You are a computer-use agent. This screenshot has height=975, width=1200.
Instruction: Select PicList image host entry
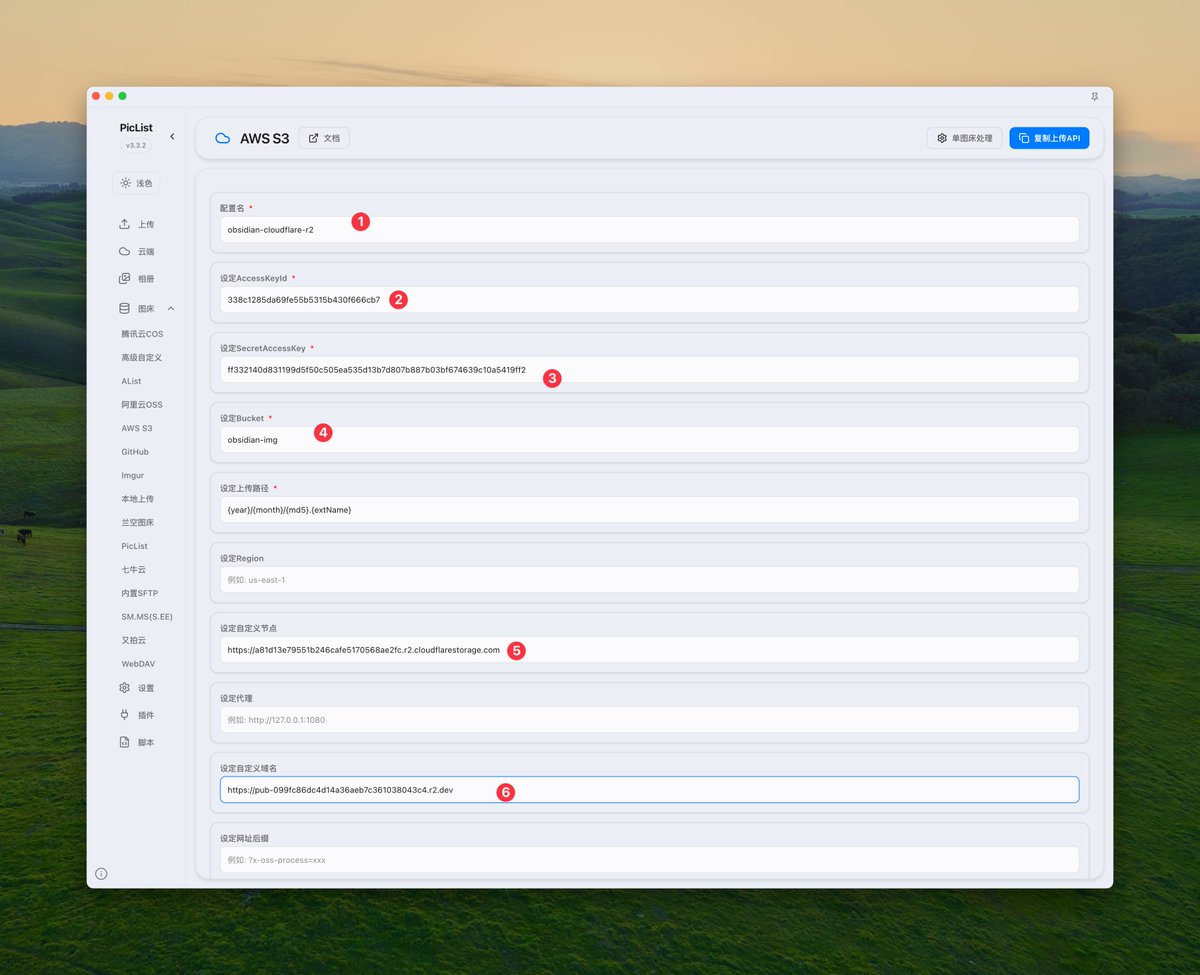click(x=134, y=546)
